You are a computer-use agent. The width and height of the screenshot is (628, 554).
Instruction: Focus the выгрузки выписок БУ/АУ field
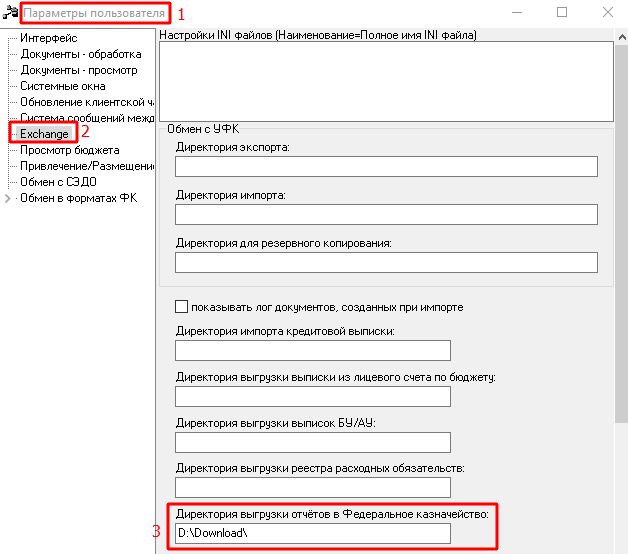tap(313, 442)
